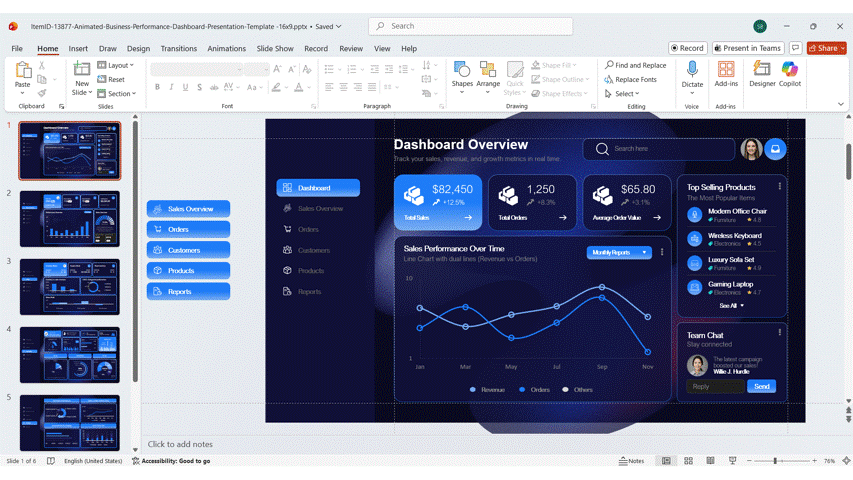Select the Reports blue button off-slide
The image size is (853, 480).
pos(188,292)
